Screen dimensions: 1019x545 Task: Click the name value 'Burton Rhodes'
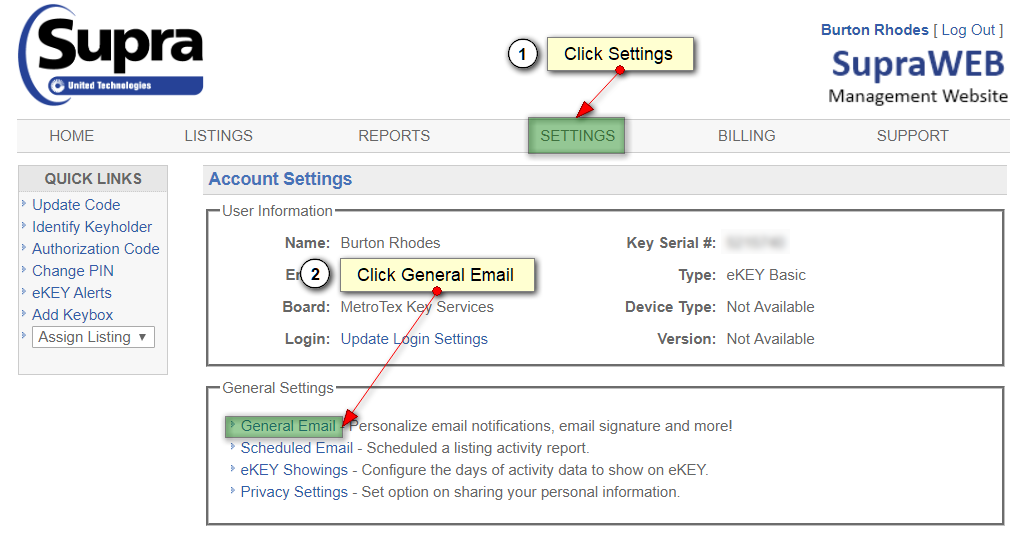click(390, 243)
